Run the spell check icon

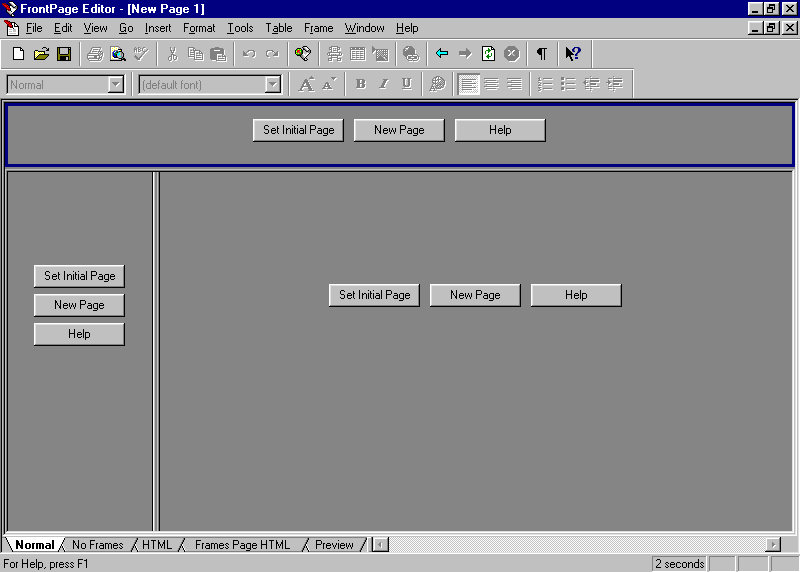[x=141, y=54]
